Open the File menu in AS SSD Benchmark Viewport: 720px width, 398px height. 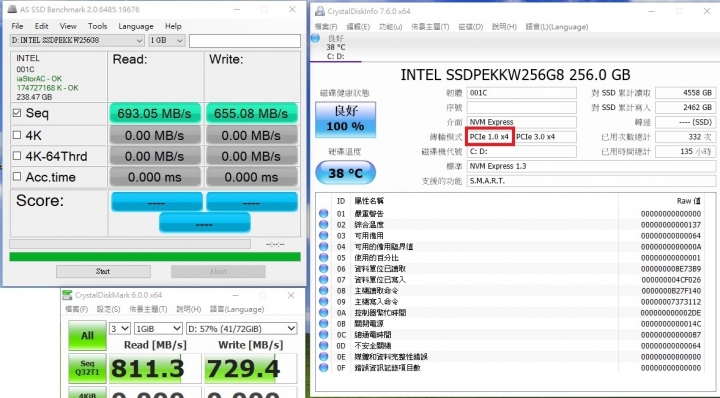17,26
